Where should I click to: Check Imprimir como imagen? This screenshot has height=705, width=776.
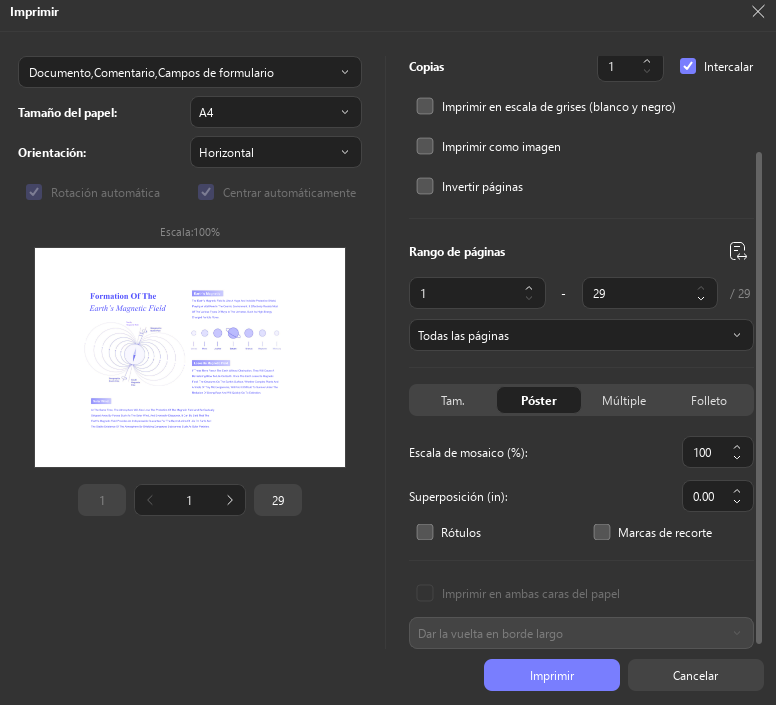425,146
